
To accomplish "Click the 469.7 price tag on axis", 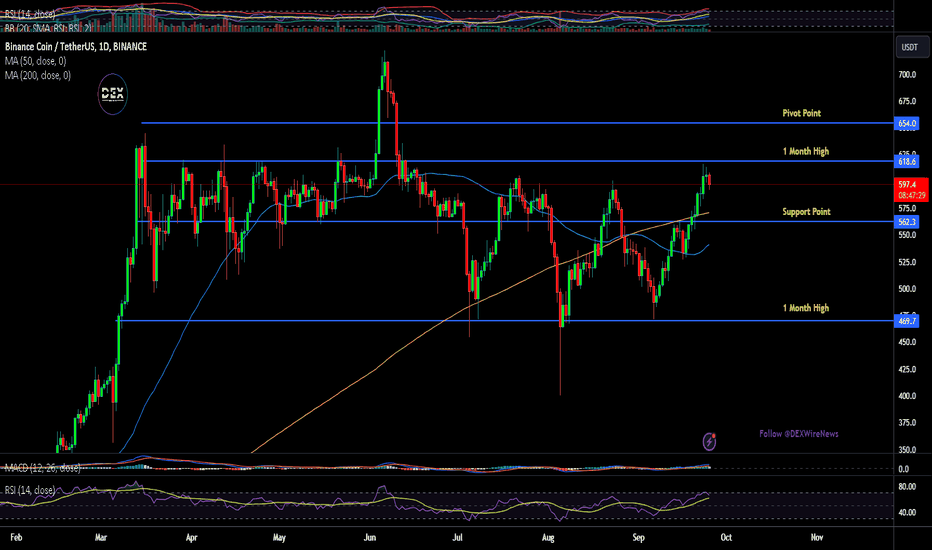I will (x=906, y=321).
